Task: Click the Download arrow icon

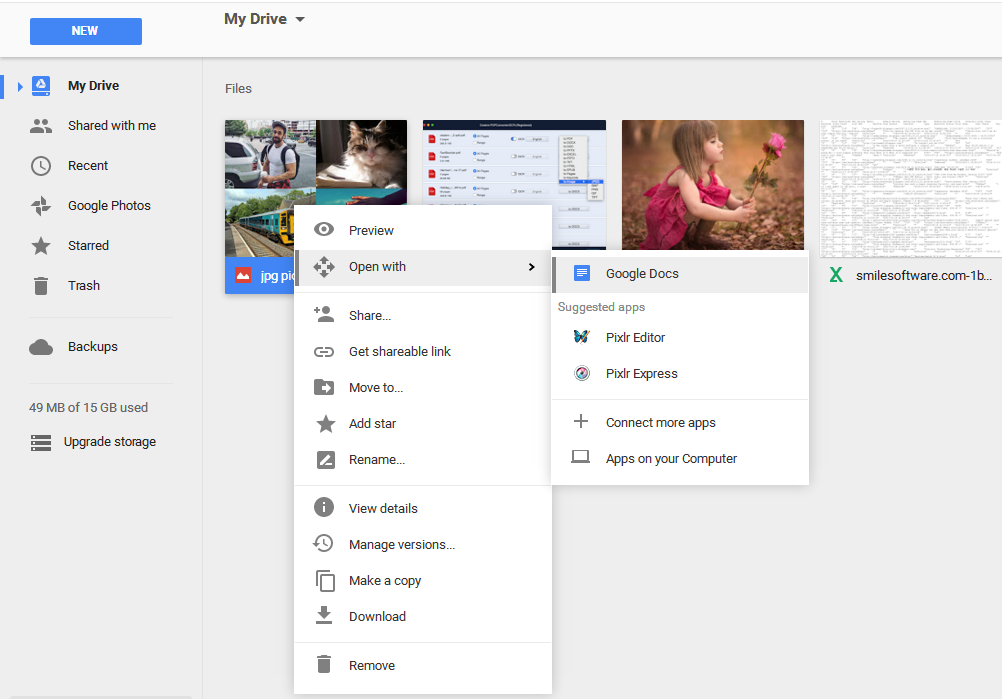Action: pyautogui.click(x=325, y=616)
